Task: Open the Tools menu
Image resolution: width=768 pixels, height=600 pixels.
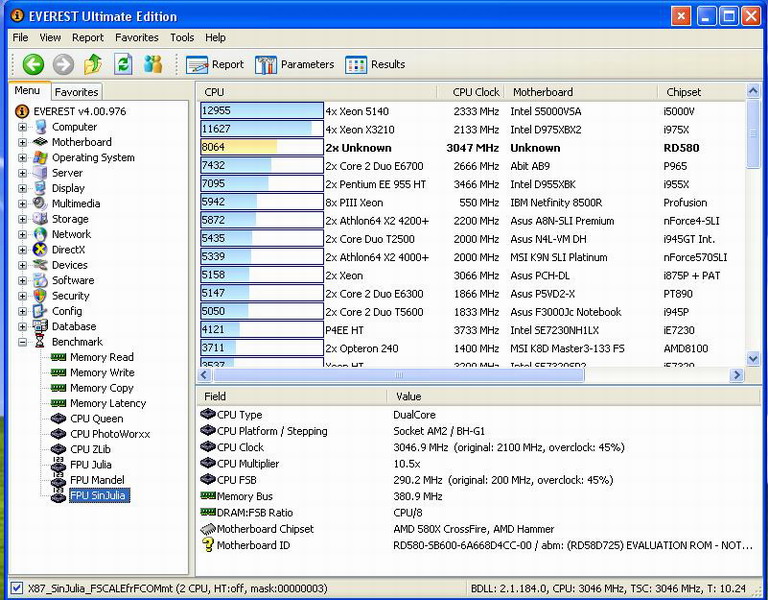Action: tap(182, 37)
